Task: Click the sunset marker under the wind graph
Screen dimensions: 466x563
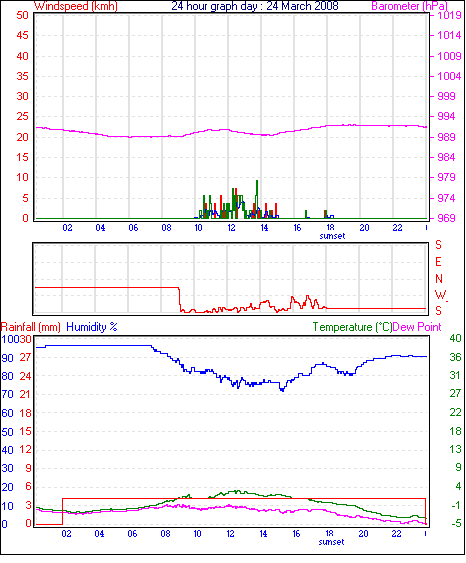Action: point(332,236)
